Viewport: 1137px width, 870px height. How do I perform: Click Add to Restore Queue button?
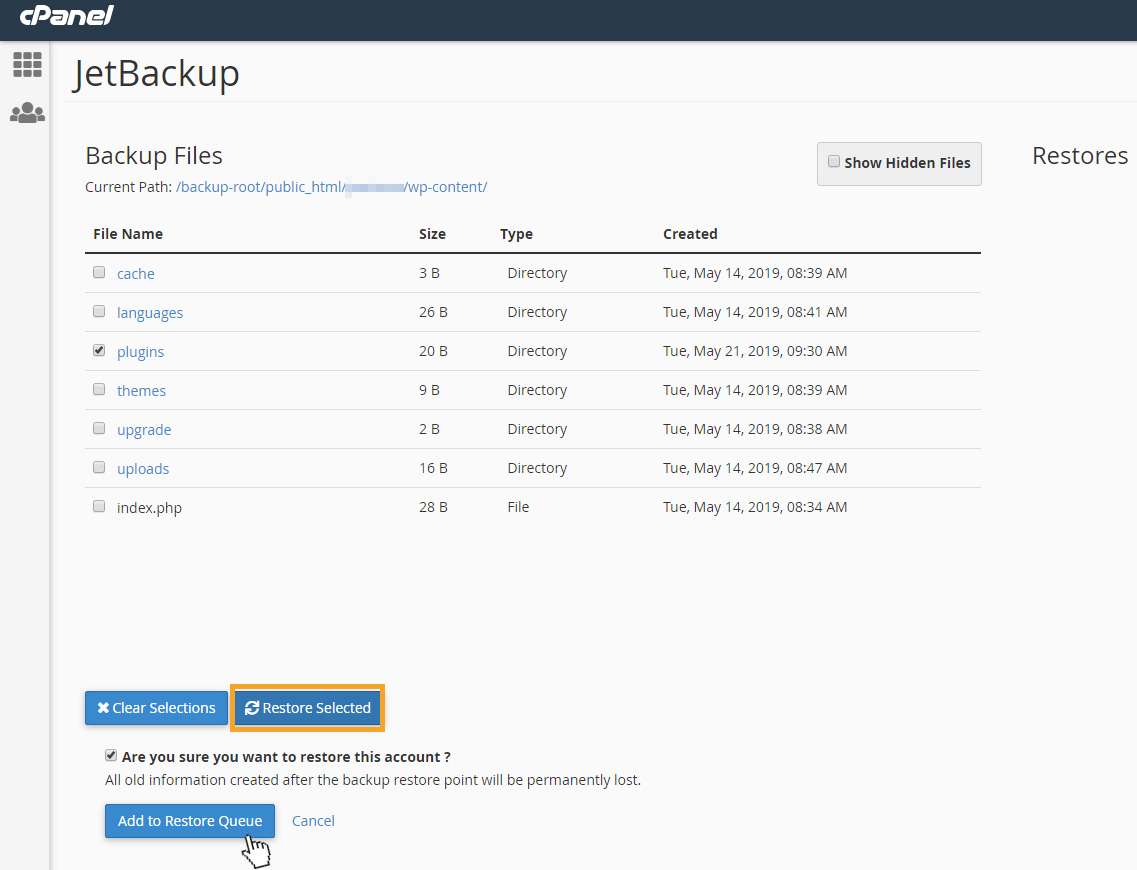click(x=190, y=821)
